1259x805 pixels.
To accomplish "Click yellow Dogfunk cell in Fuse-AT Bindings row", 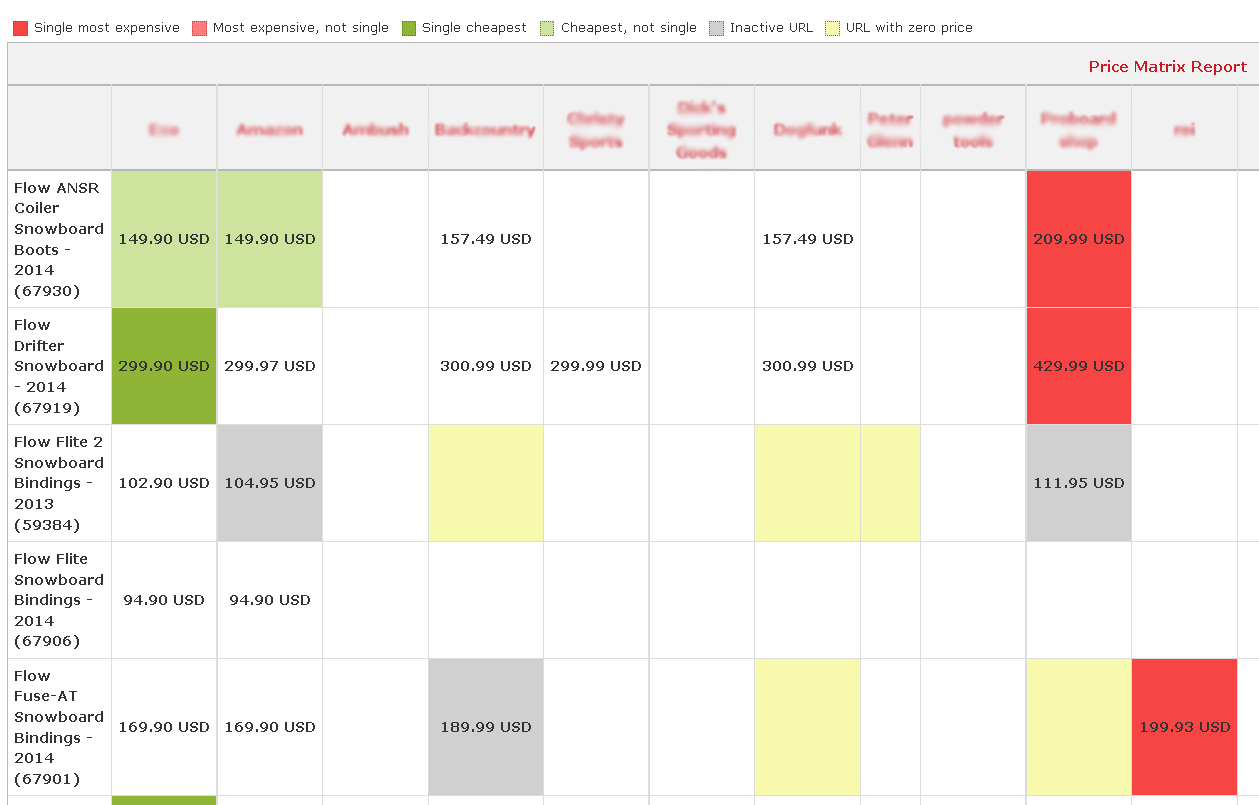I will pyautogui.click(x=808, y=727).
